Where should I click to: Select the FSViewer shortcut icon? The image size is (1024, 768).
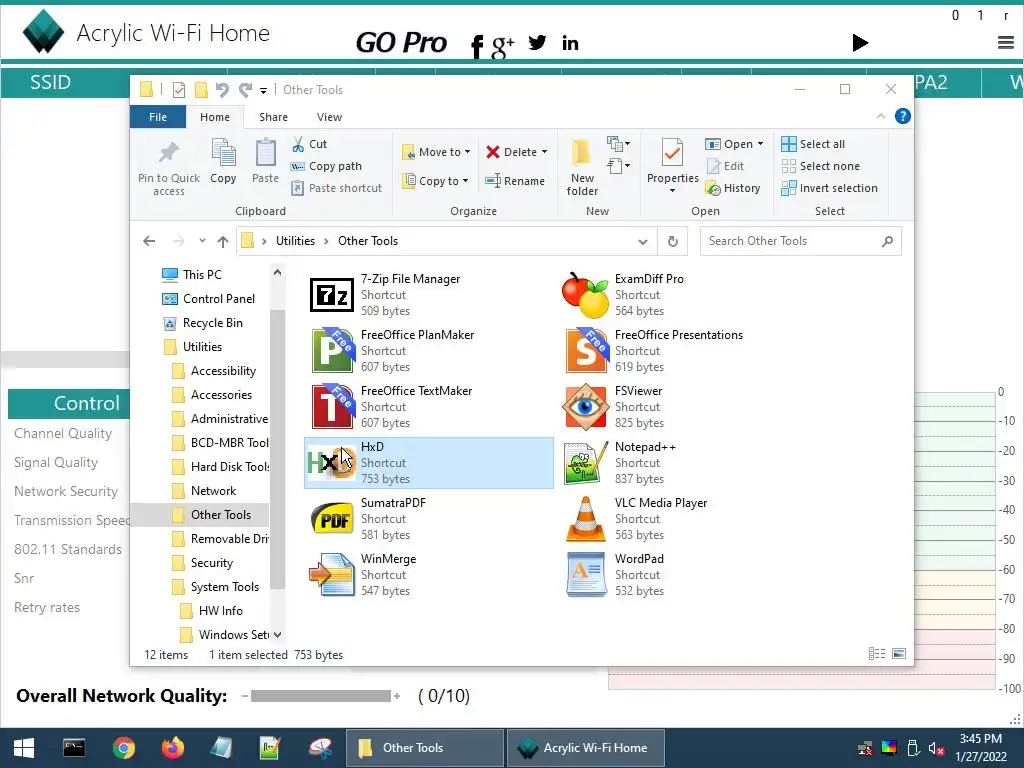pos(585,407)
